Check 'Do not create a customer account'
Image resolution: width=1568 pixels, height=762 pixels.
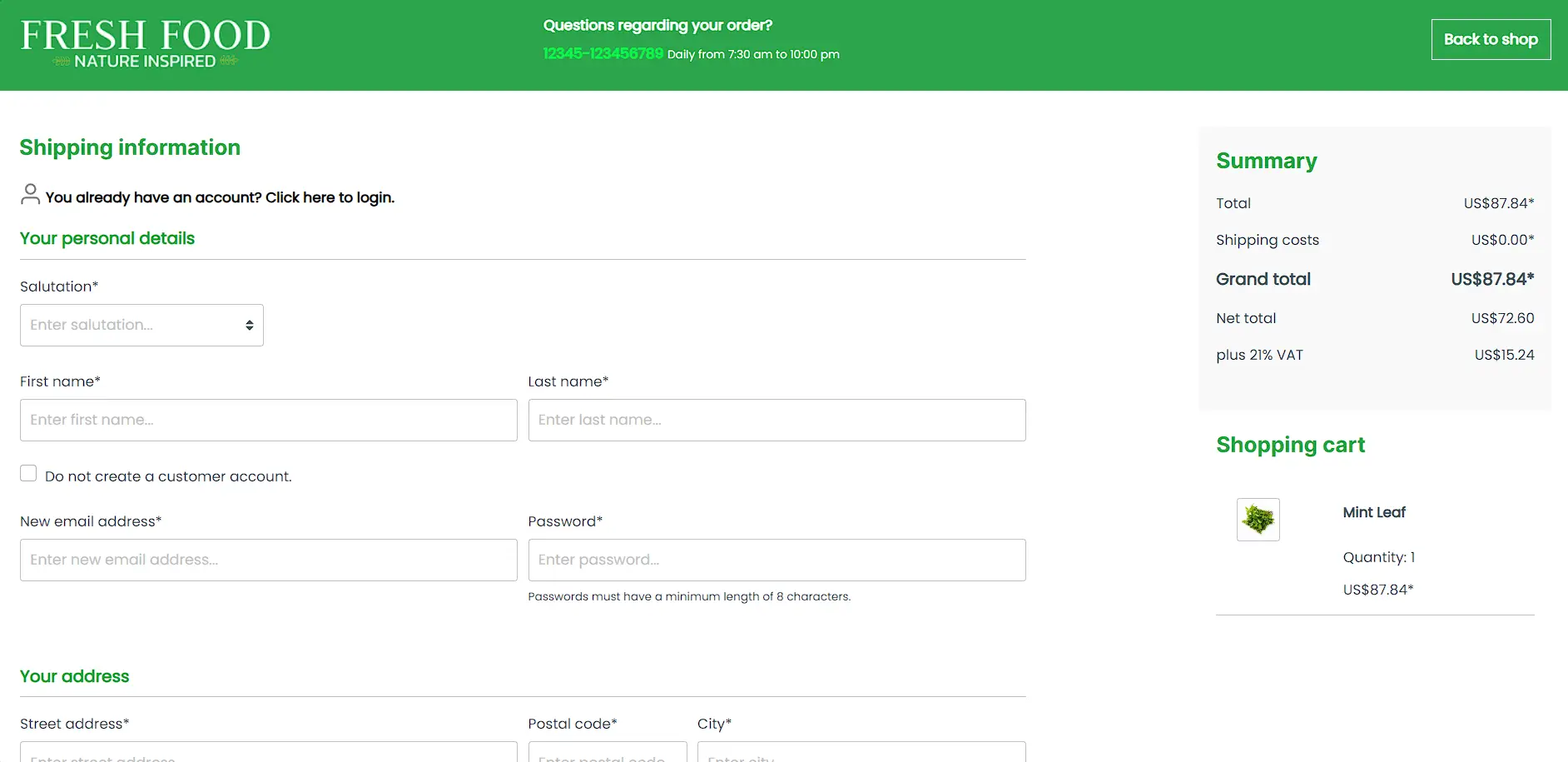28,474
